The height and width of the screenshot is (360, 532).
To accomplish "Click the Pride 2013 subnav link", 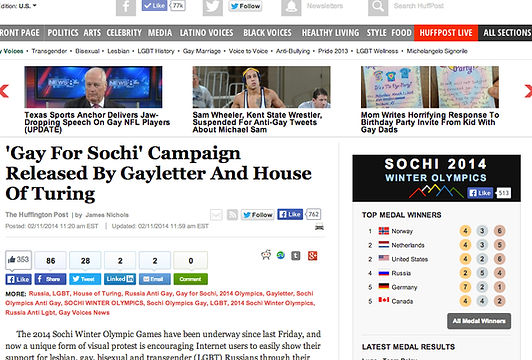I will coord(333,51).
